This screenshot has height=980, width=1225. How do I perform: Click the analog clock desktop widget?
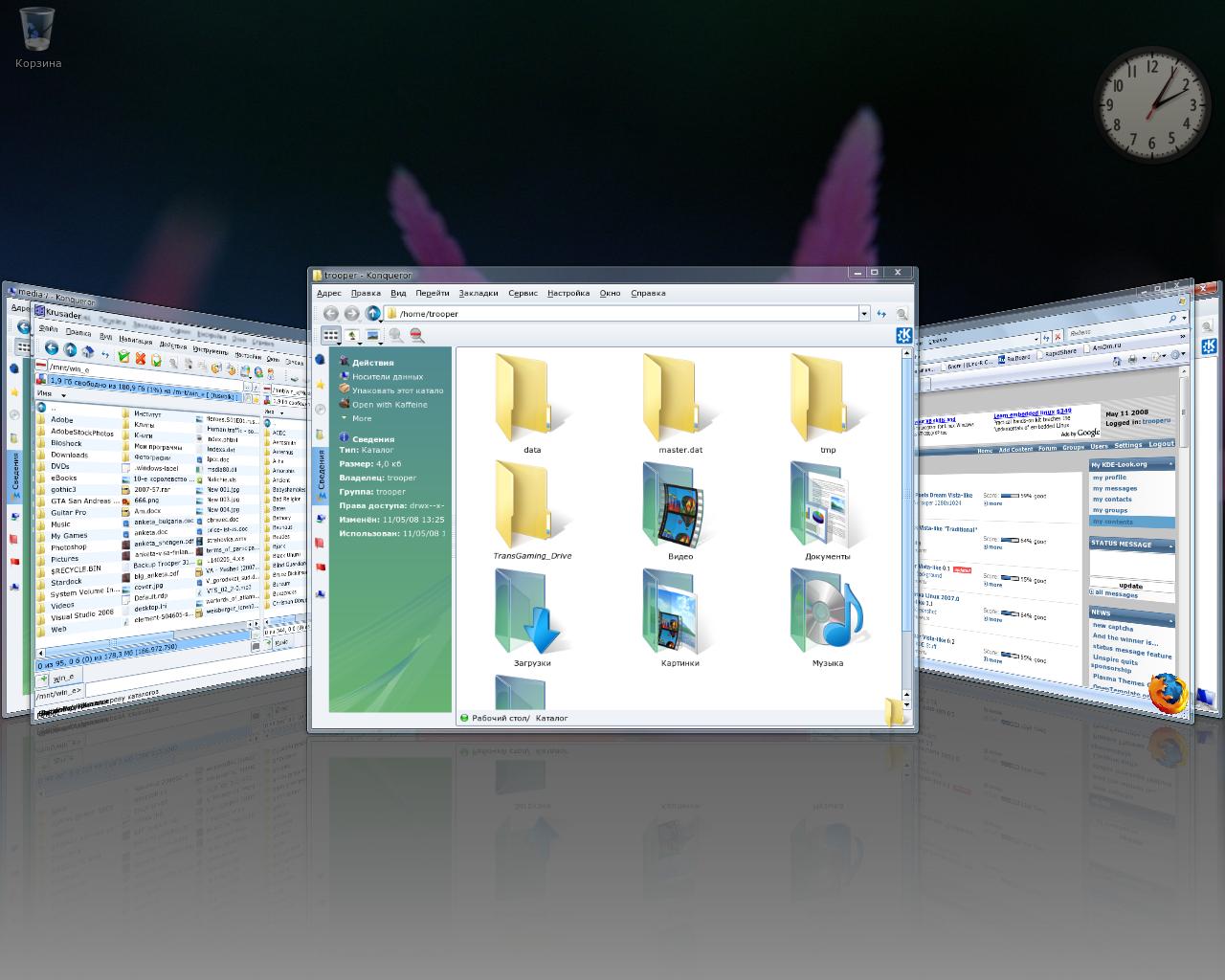1152,104
